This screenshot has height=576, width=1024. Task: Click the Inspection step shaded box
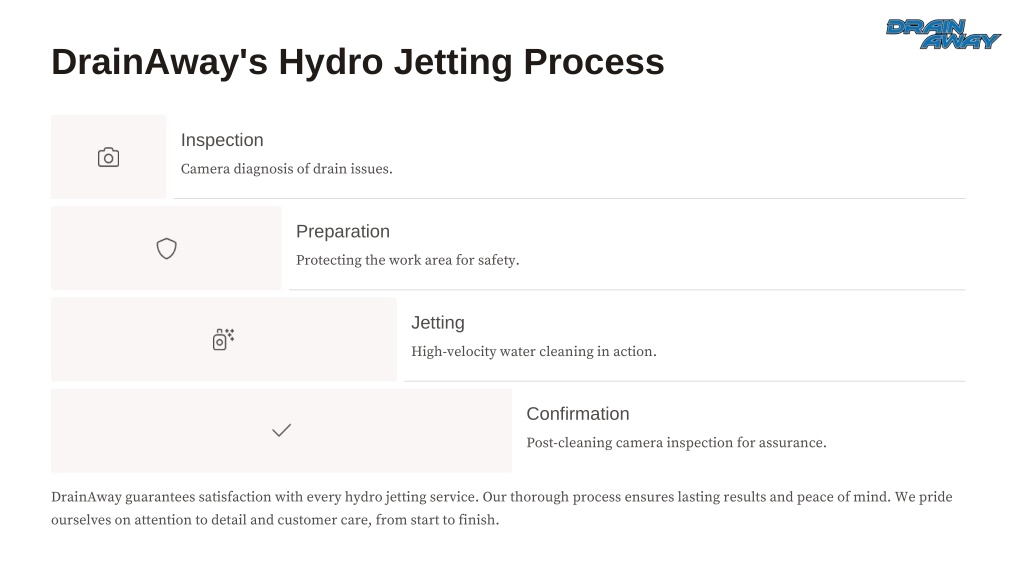(x=108, y=157)
